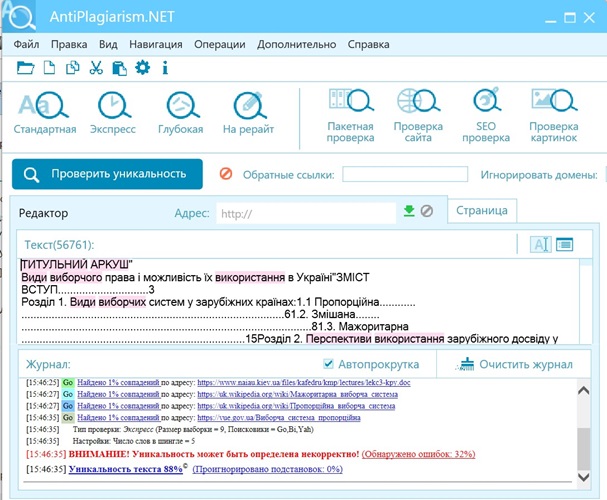The height and width of the screenshot is (500, 607).
Task: Open the Дополнительно menu
Action: click(296, 44)
